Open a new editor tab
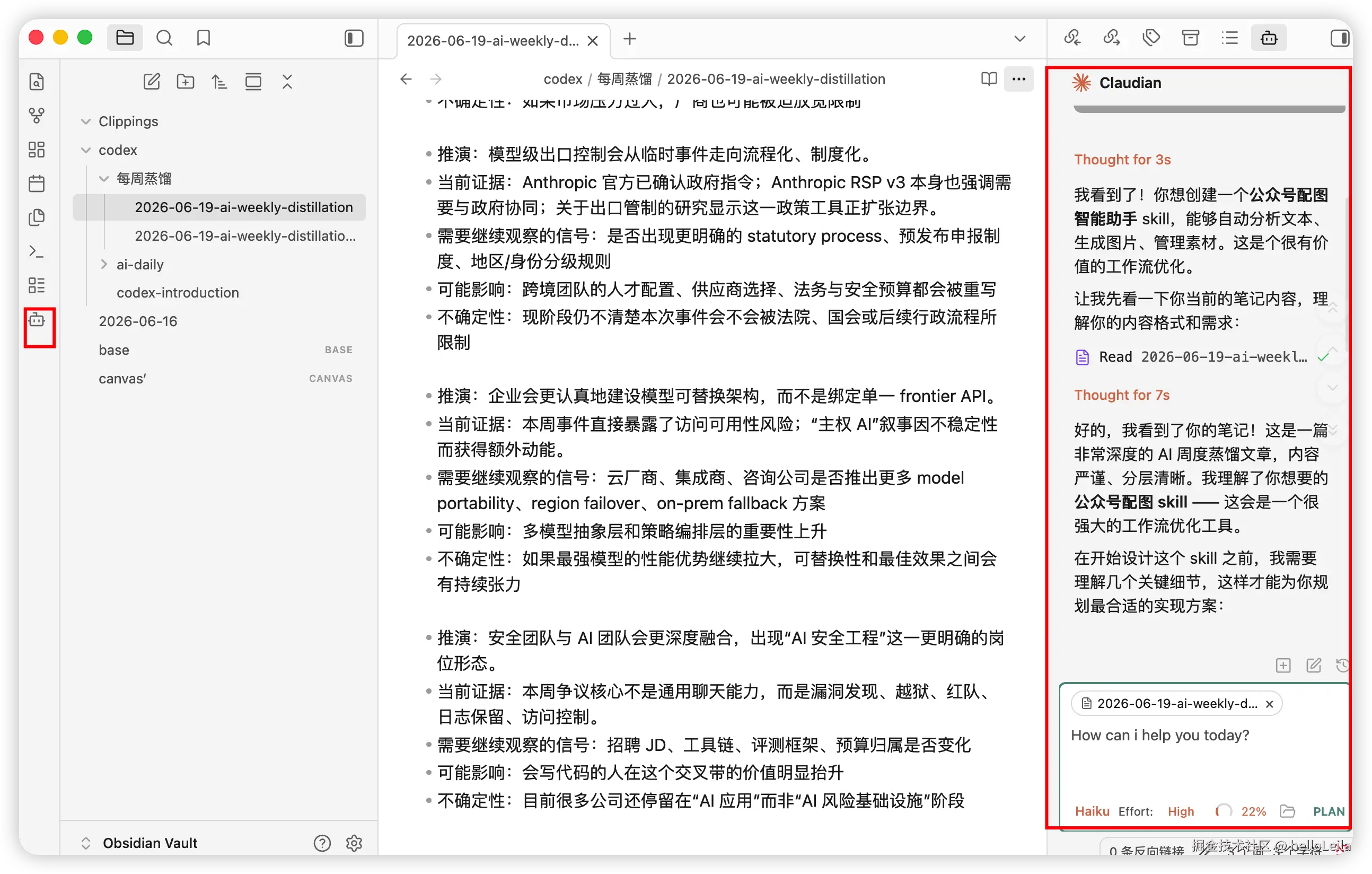Viewport: 1372px width, 874px height. [x=630, y=39]
